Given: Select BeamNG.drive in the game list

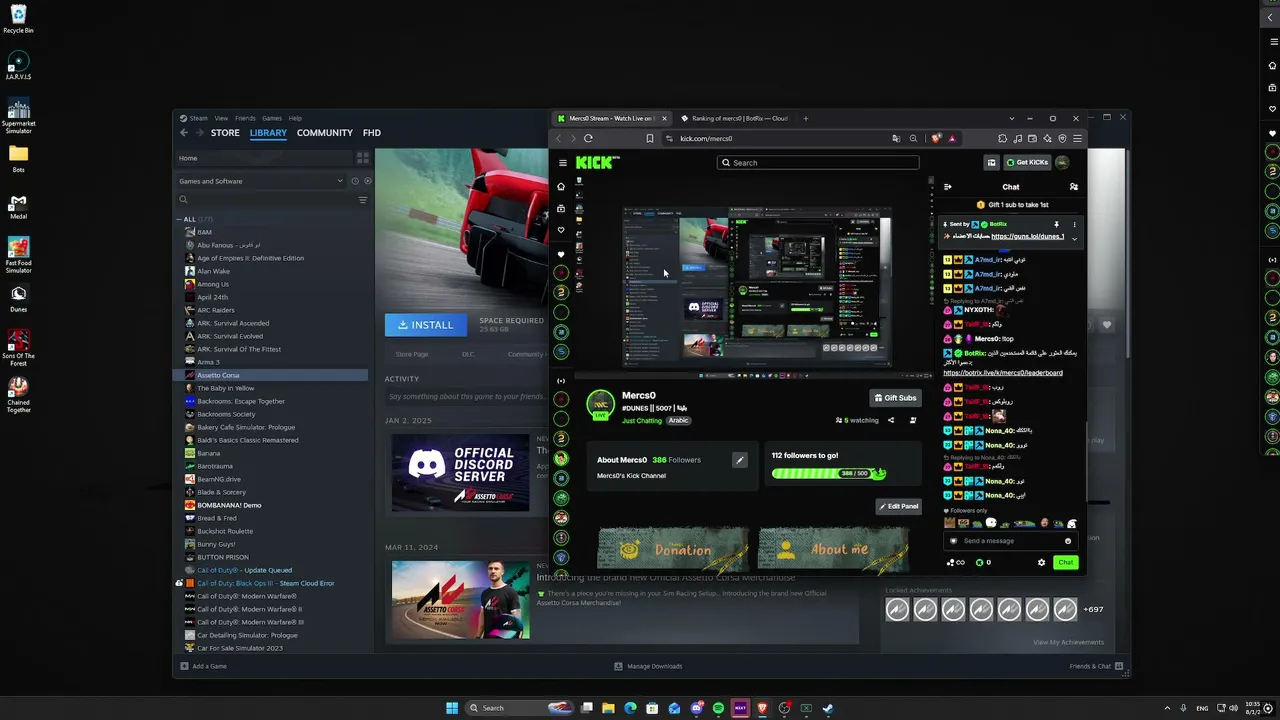Looking at the screenshot, I should coord(219,479).
